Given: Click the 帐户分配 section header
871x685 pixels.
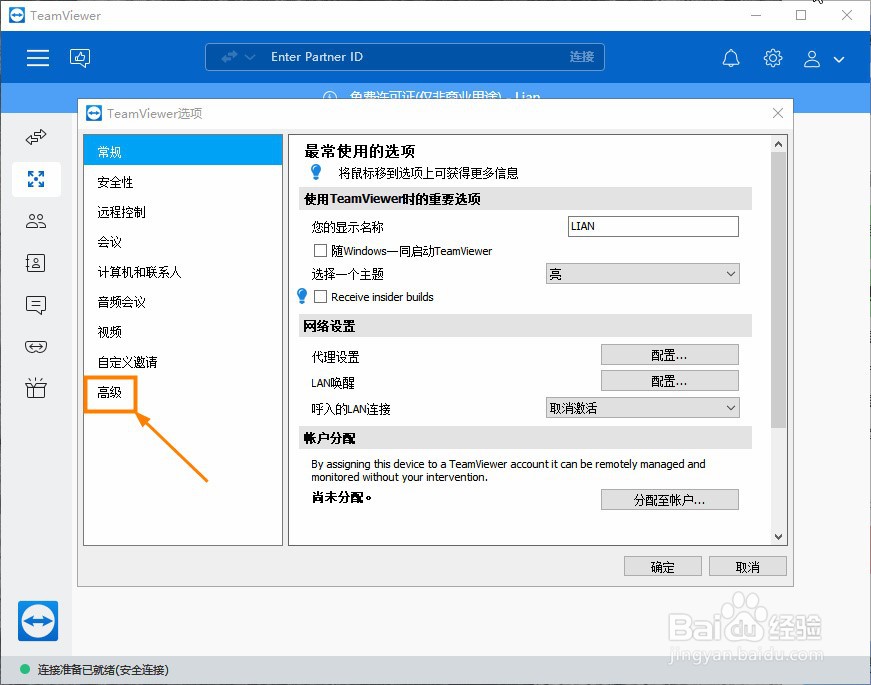Looking at the screenshot, I should 525,438.
